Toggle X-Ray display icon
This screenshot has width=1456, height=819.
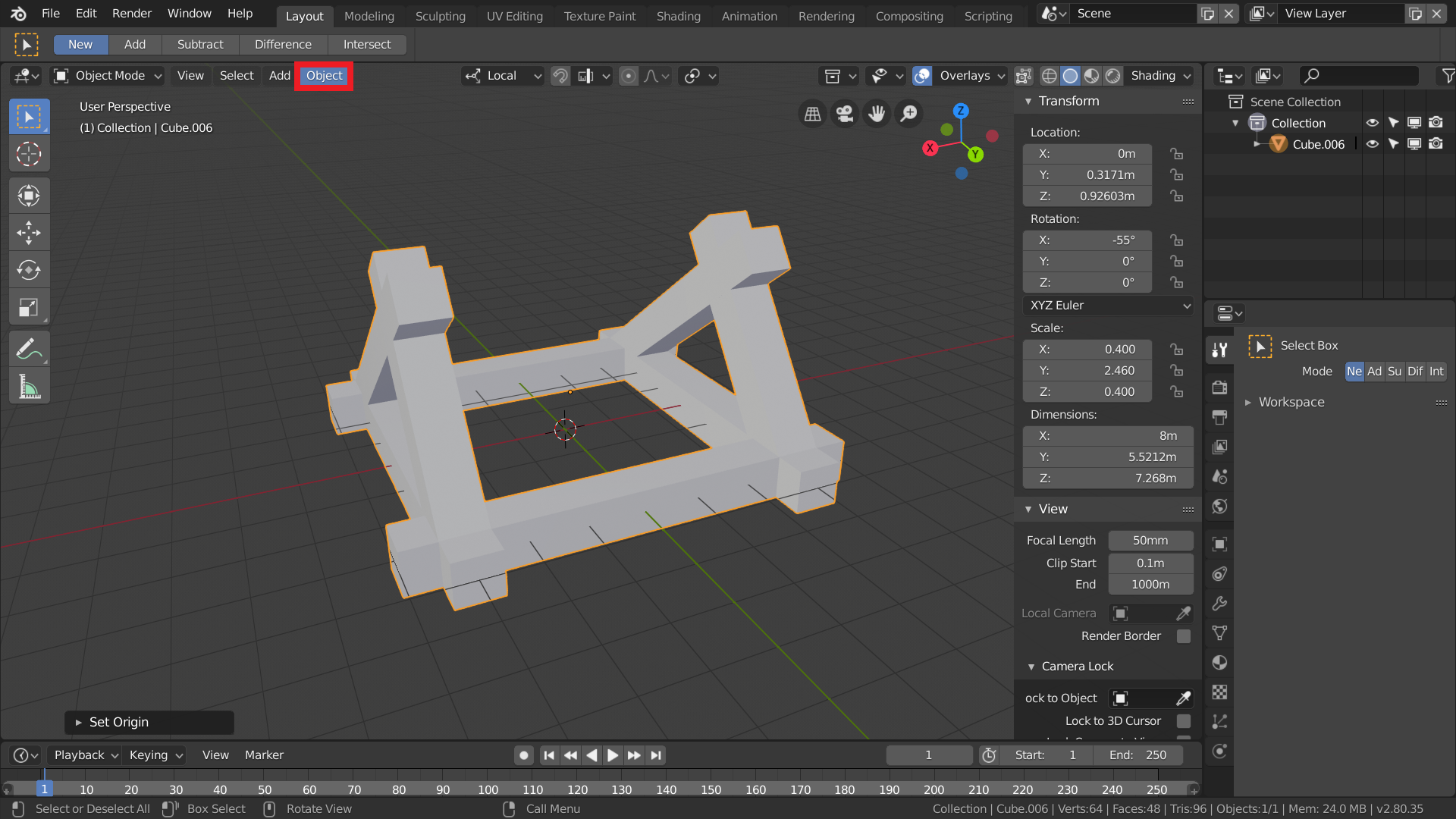click(x=1023, y=76)
